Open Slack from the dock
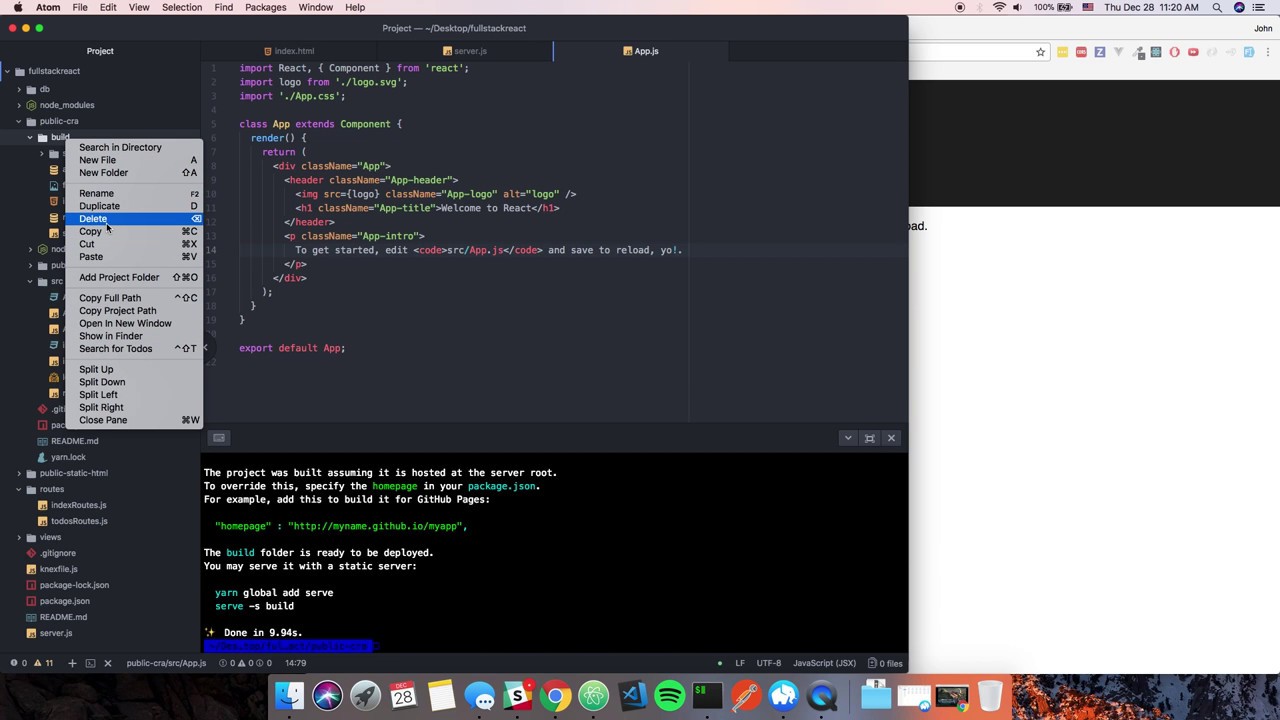The height and width of the screenshot is (720, 1280). coord(517,696)
